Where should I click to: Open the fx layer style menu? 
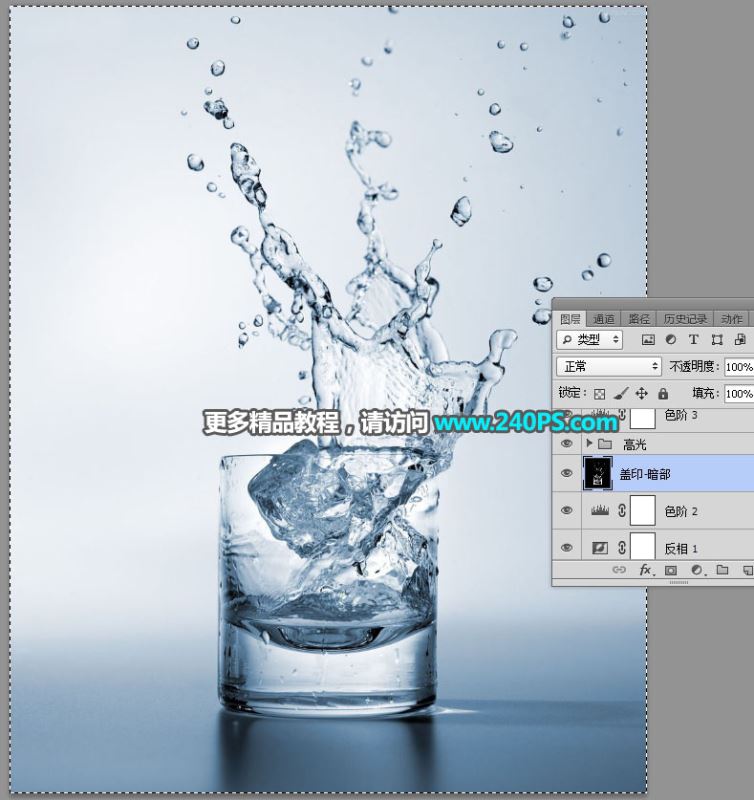pos(645,570)
